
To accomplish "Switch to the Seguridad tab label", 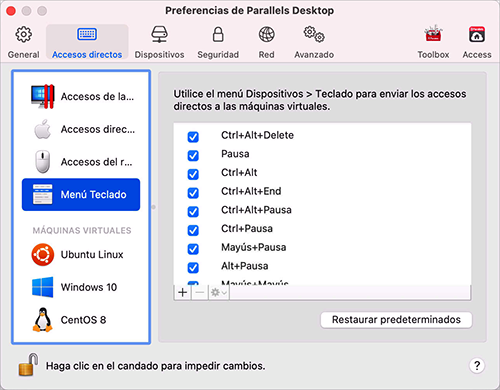I will click(x=218, y=54).
